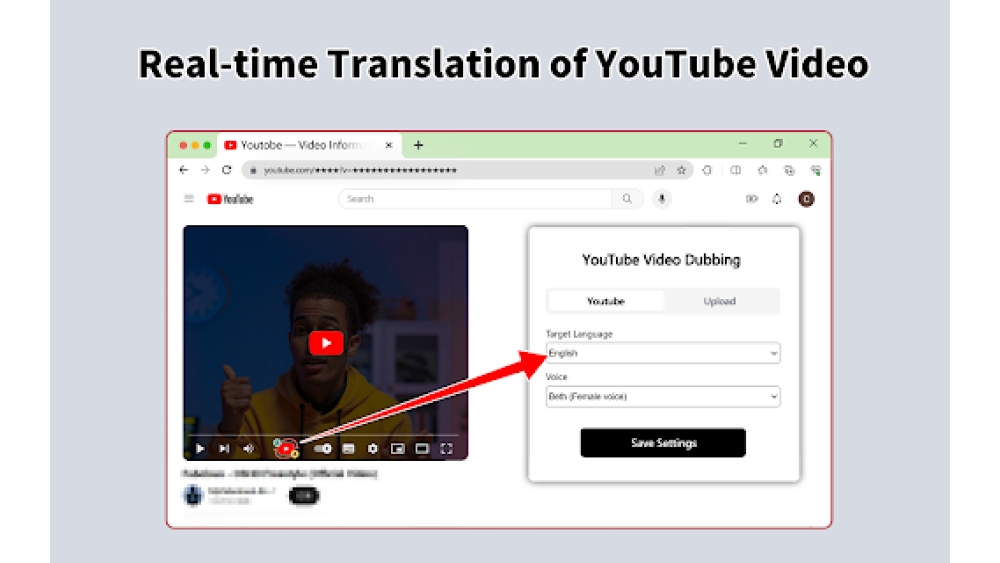This screenshot has width=1000, height=563.
Task: Click the blurred video title text
Action: coord(279,473)
